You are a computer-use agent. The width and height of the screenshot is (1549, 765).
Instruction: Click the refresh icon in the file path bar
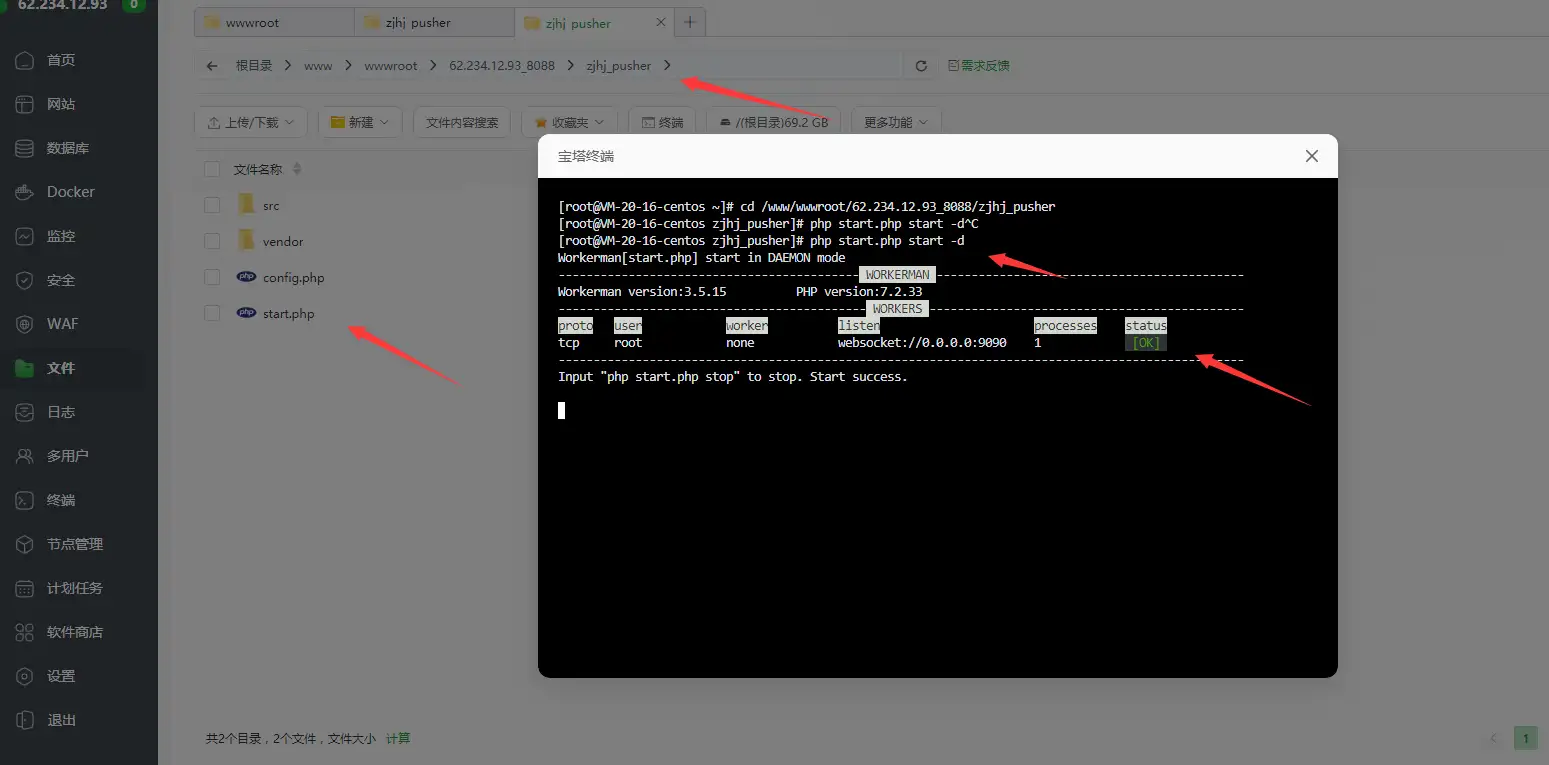[919, 65]
